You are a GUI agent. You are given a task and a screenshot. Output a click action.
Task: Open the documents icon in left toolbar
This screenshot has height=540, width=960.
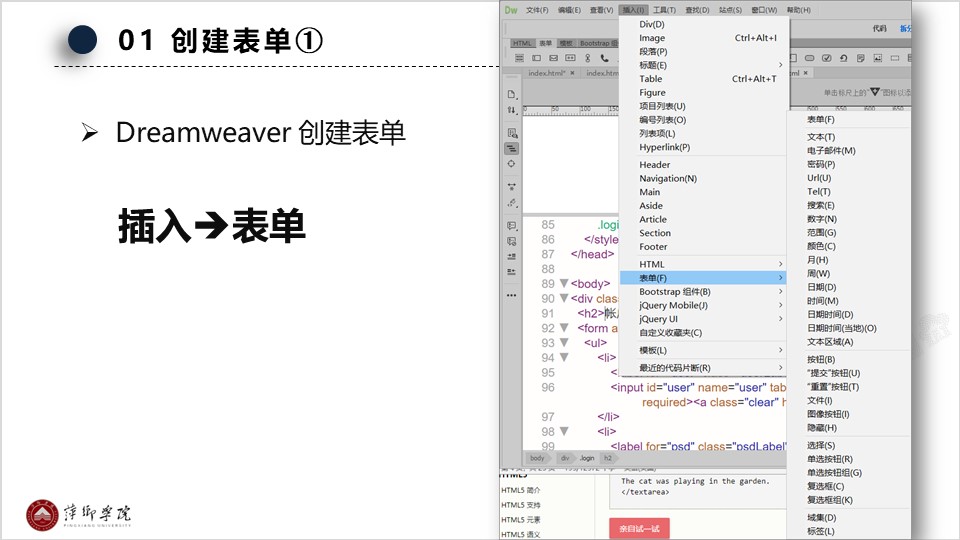(x=512, y=94)
